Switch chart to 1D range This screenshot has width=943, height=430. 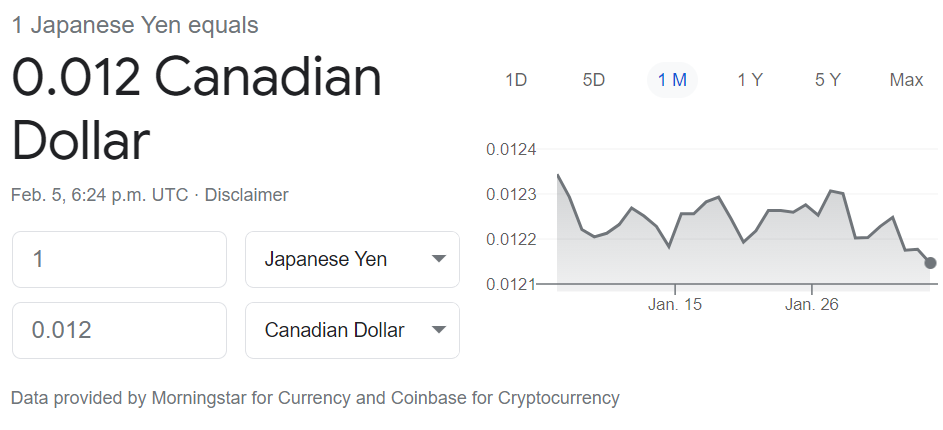point(516,80)
